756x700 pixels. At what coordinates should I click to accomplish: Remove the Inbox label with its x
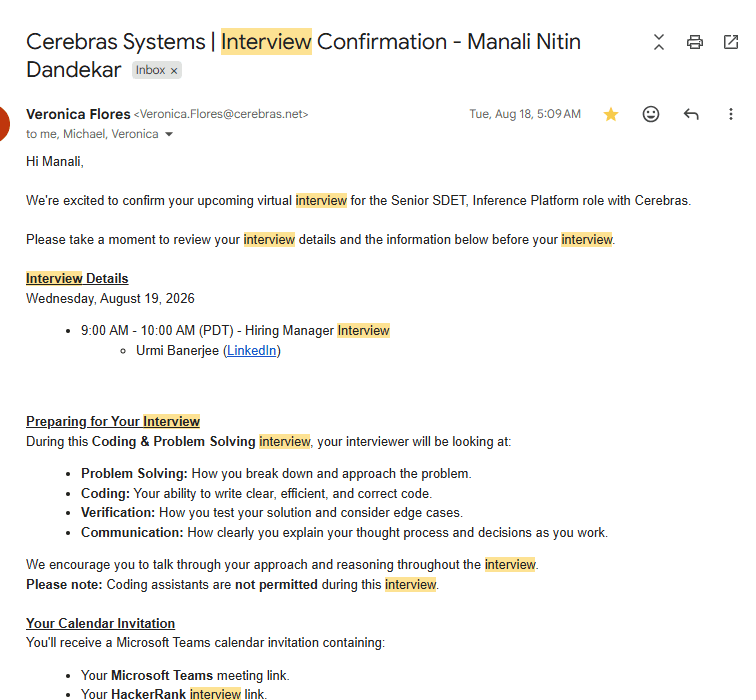[x=174, y=71]
